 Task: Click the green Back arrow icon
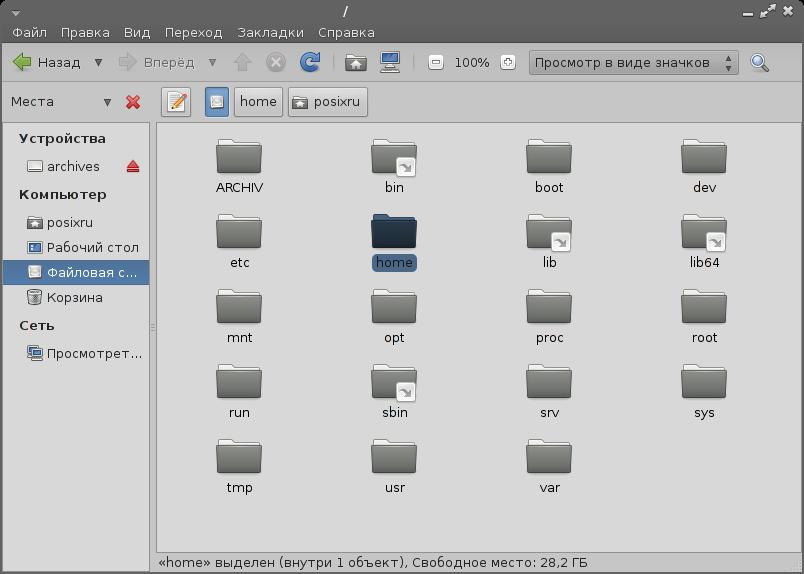22,62
